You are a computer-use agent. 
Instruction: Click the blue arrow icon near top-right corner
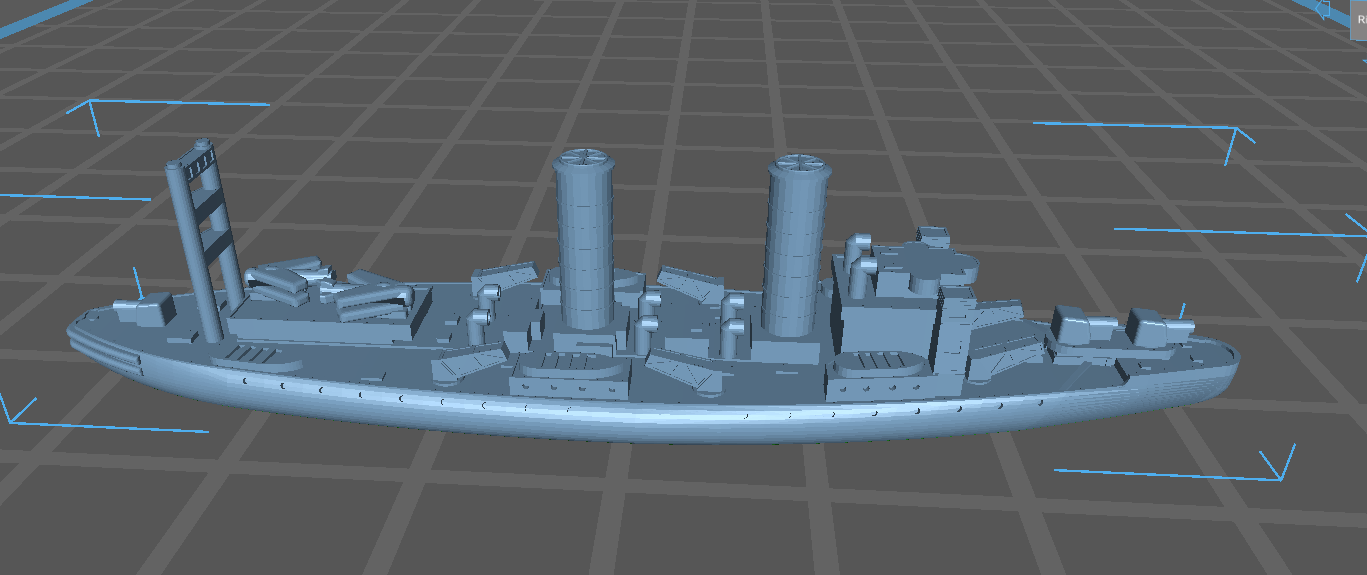(1322, 10)
